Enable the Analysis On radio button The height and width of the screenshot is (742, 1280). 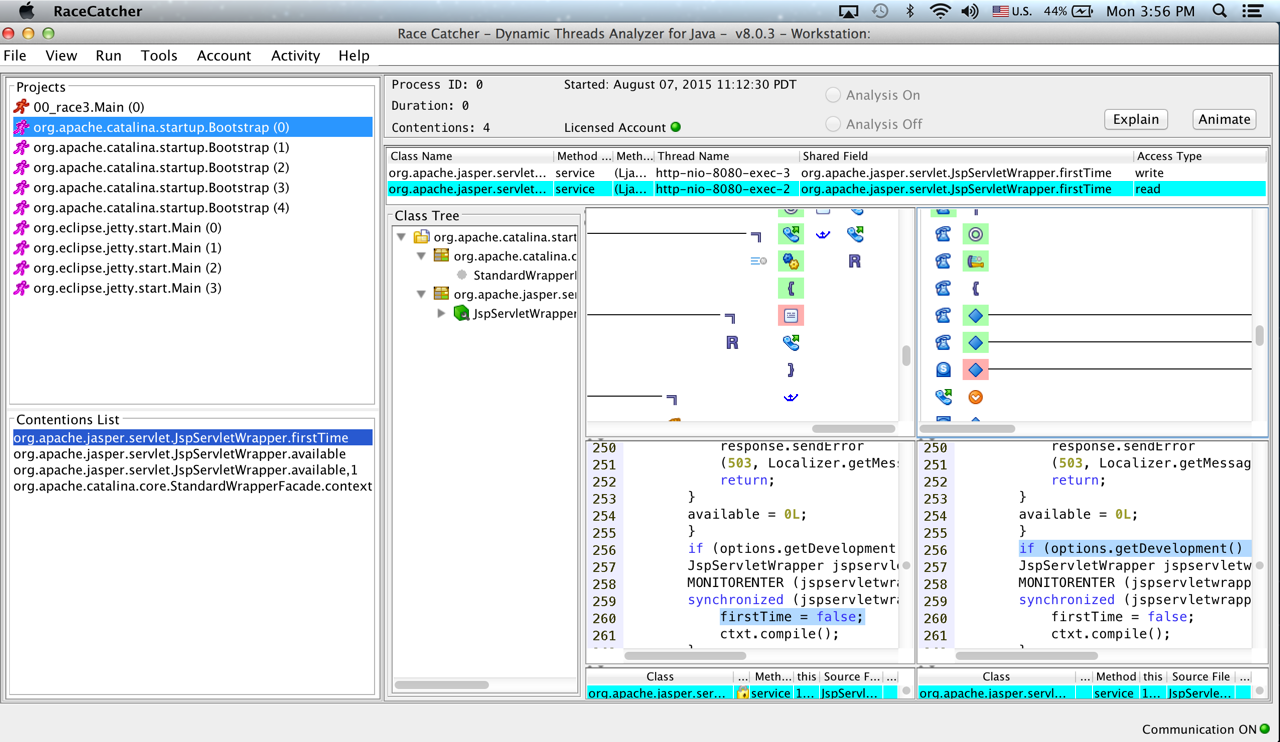(833, 95)
